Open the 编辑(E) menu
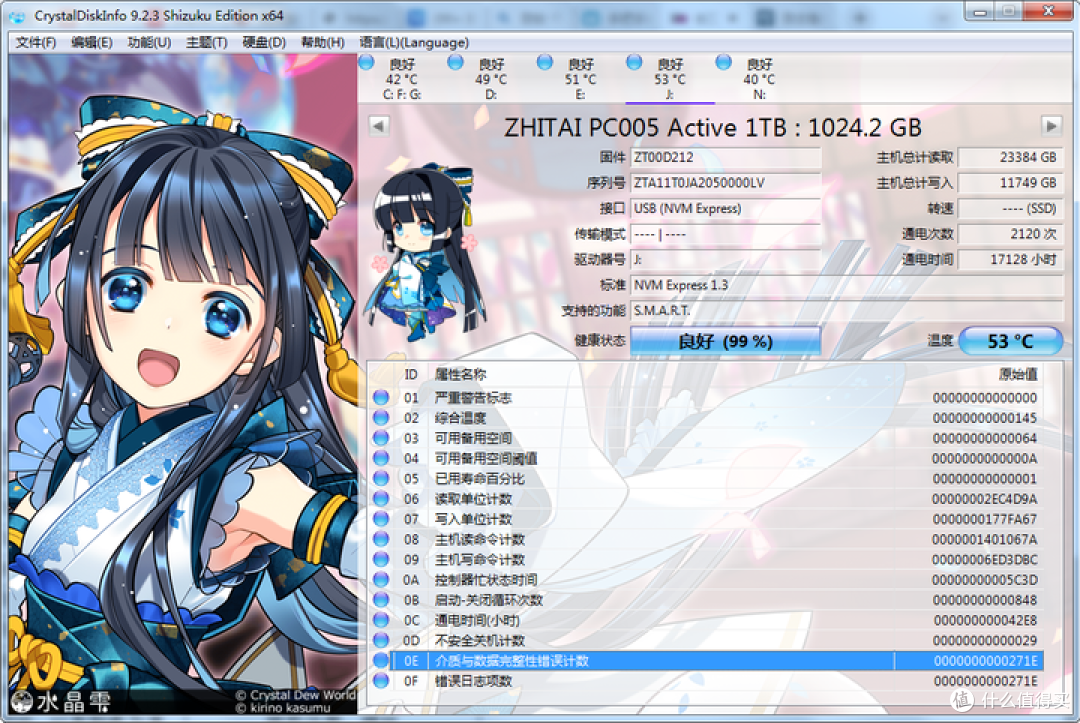The height and width of the screenshot is (723, 1080). [x=92, y=43]
